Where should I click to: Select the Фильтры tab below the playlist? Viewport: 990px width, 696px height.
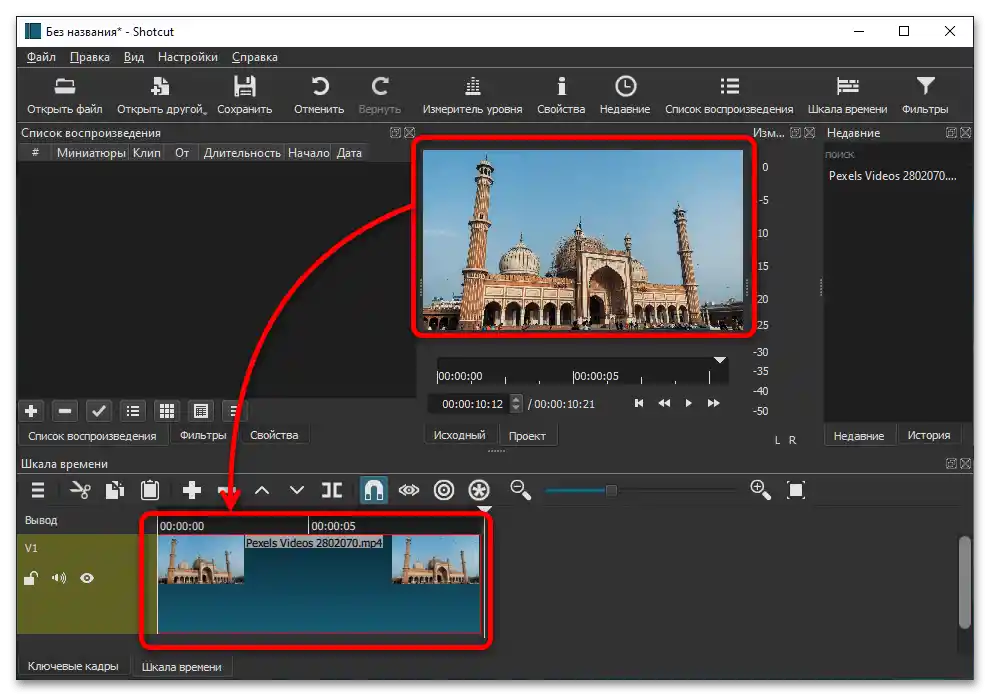pos(203,435)
